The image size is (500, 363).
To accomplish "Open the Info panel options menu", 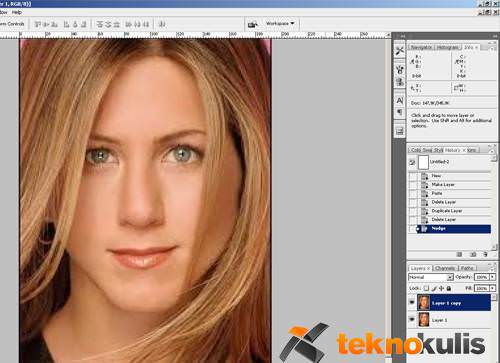I will (x=492, y=48).
